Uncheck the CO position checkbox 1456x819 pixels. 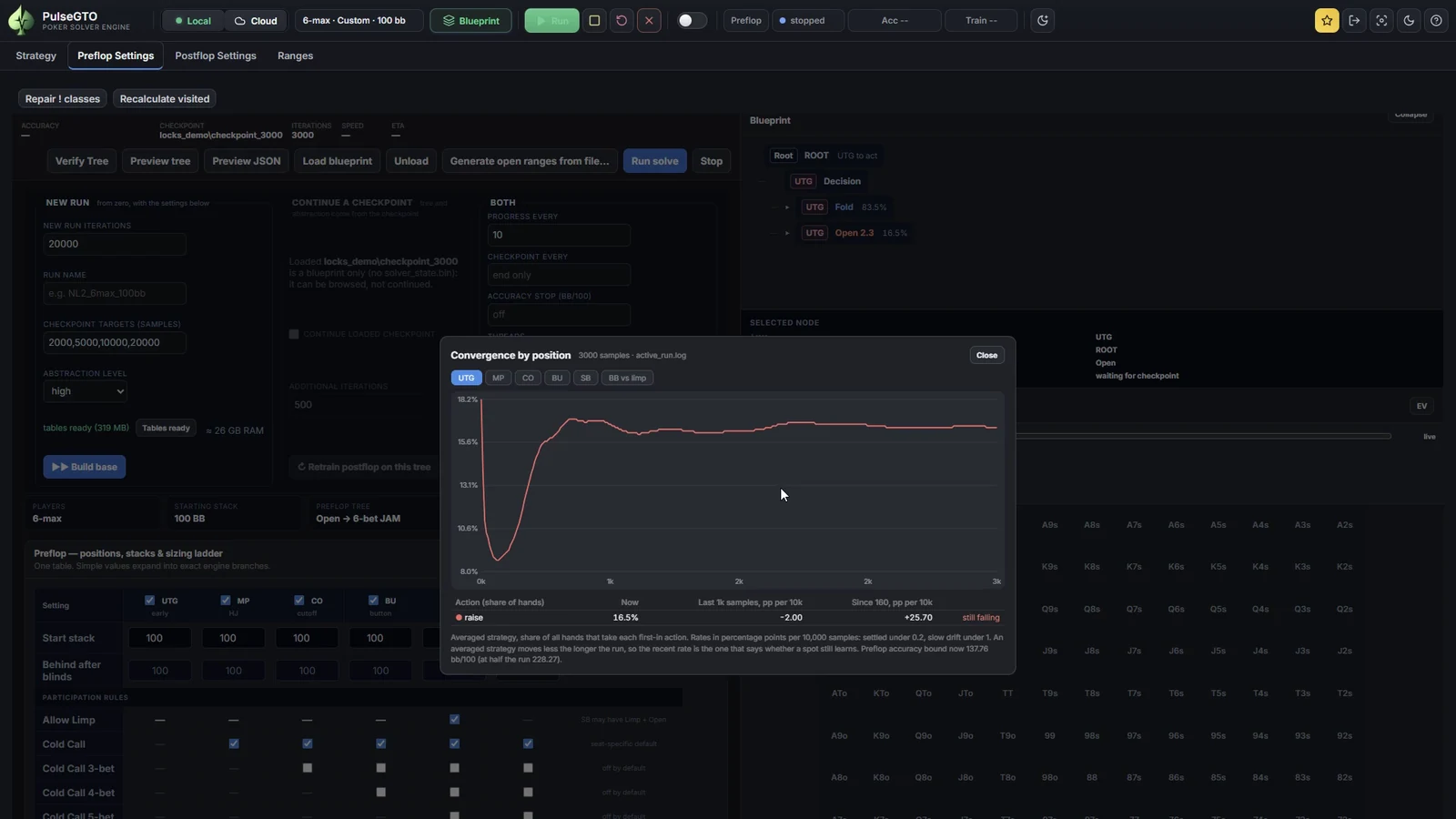[298, 600]
